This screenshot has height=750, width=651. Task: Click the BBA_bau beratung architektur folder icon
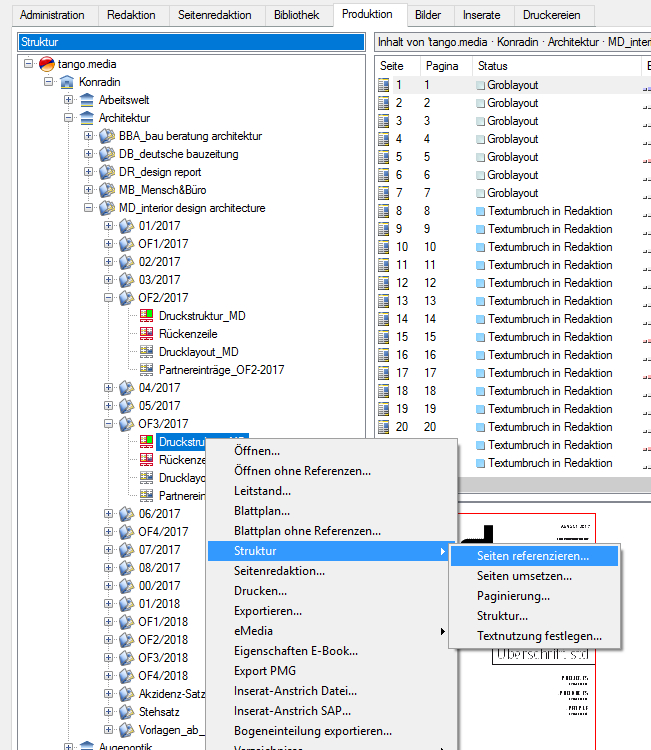(107, 136)
